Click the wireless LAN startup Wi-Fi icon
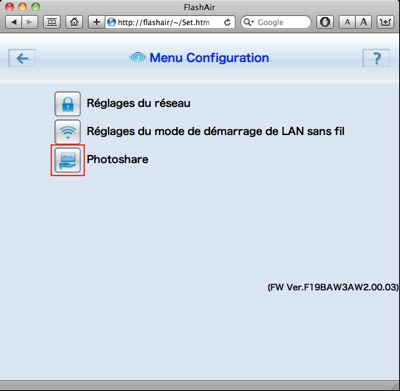This screenshot has width=400, height=391. click(x=68, y=132)
